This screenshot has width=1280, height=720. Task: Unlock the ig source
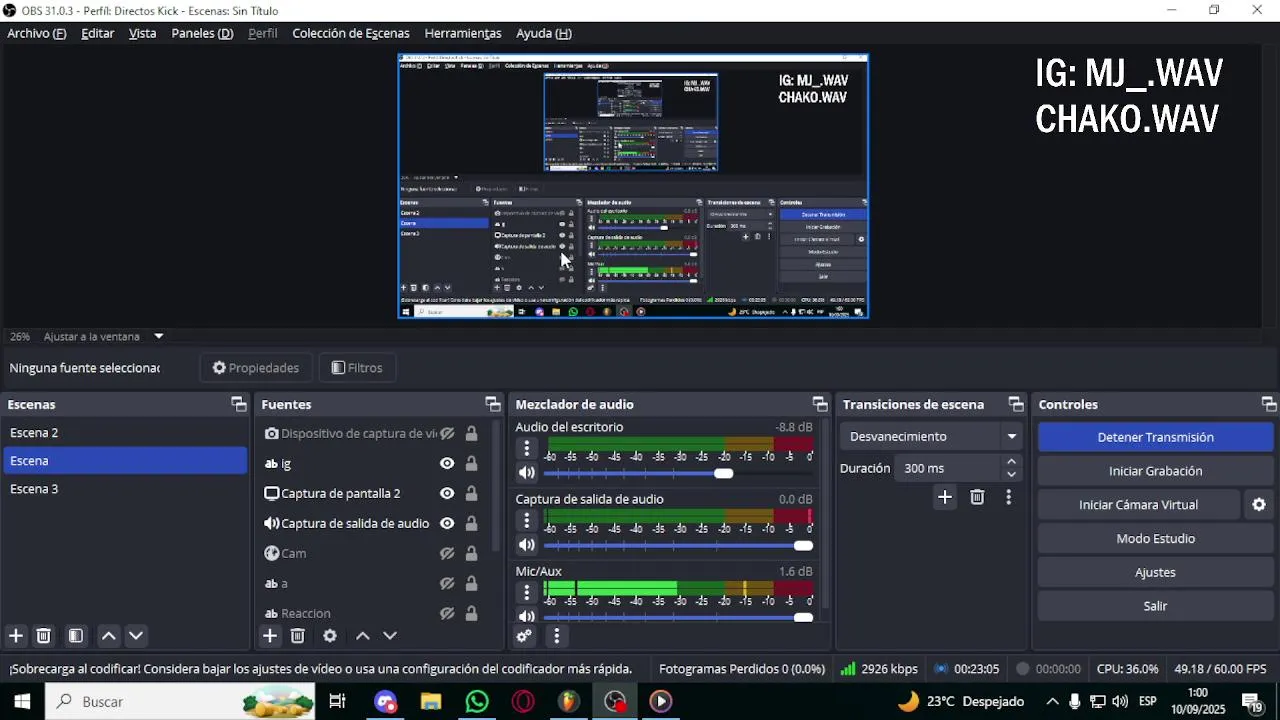471,464
